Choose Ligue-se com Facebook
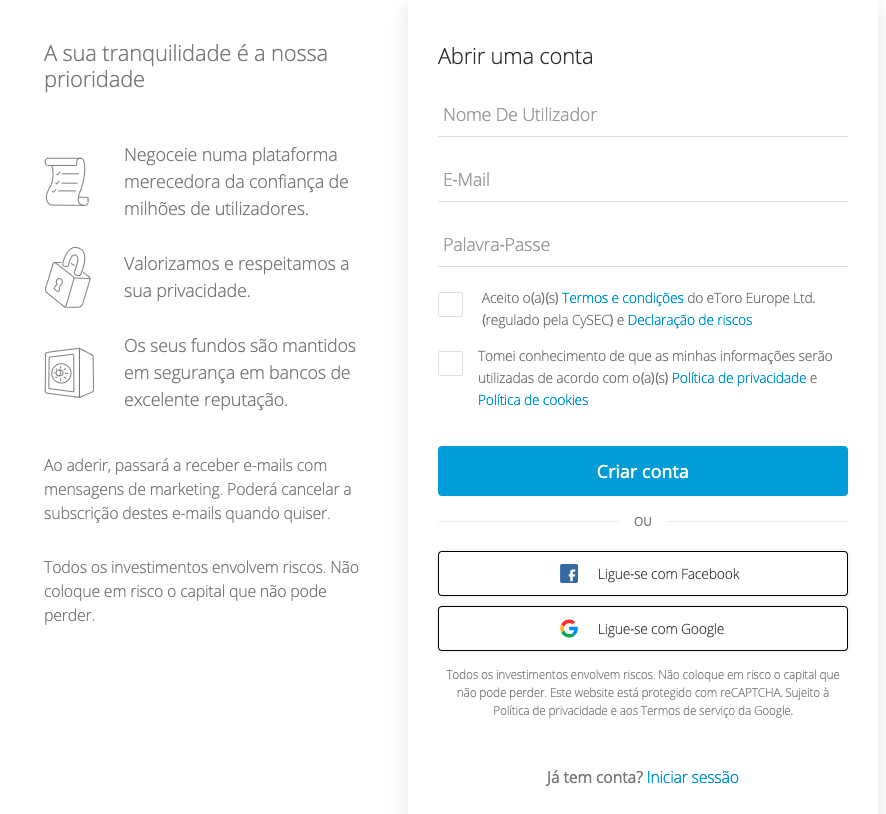This screenshot has height=814, width=886. [642, 573]
